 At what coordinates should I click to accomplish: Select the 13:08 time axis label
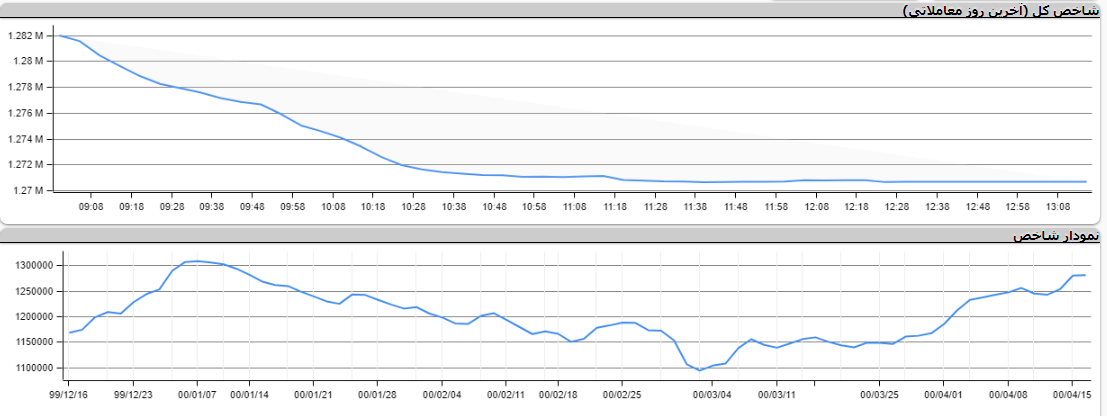tap(1059, 206)
